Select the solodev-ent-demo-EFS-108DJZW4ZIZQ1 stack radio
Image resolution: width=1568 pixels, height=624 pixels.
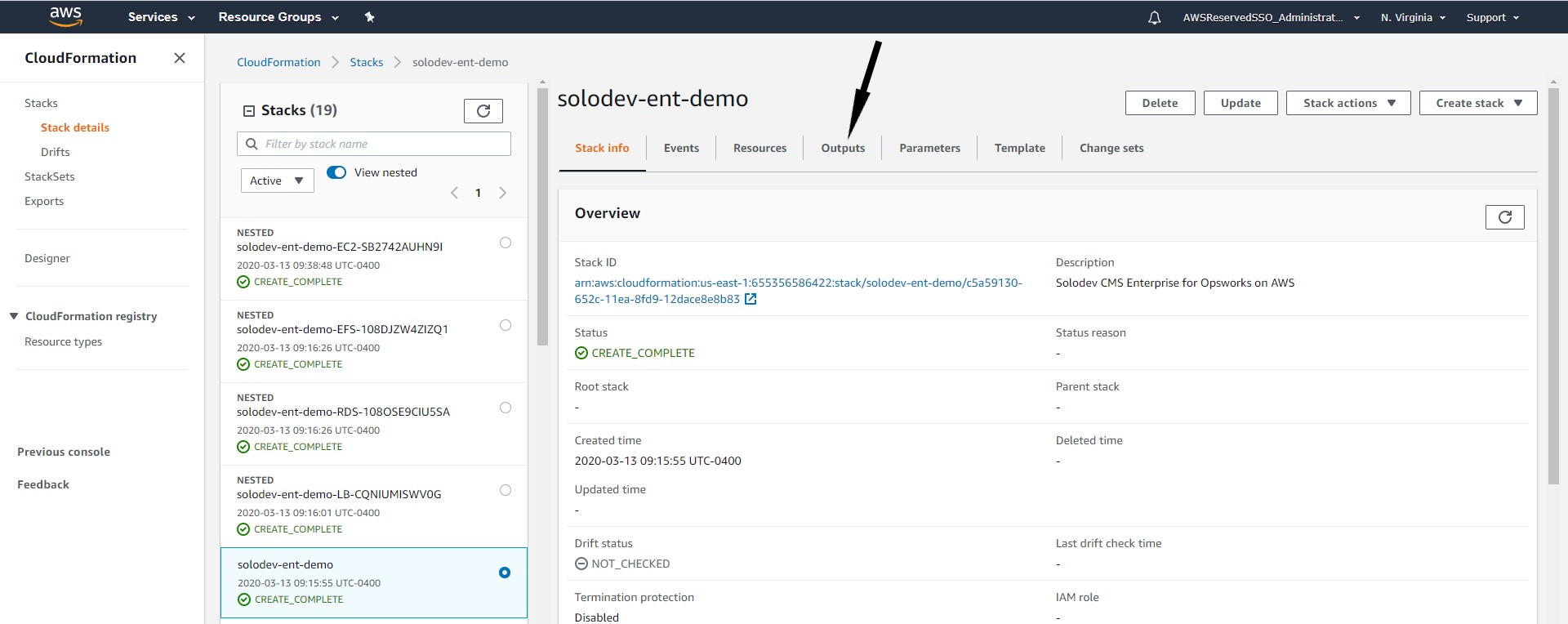coord(506,325)
